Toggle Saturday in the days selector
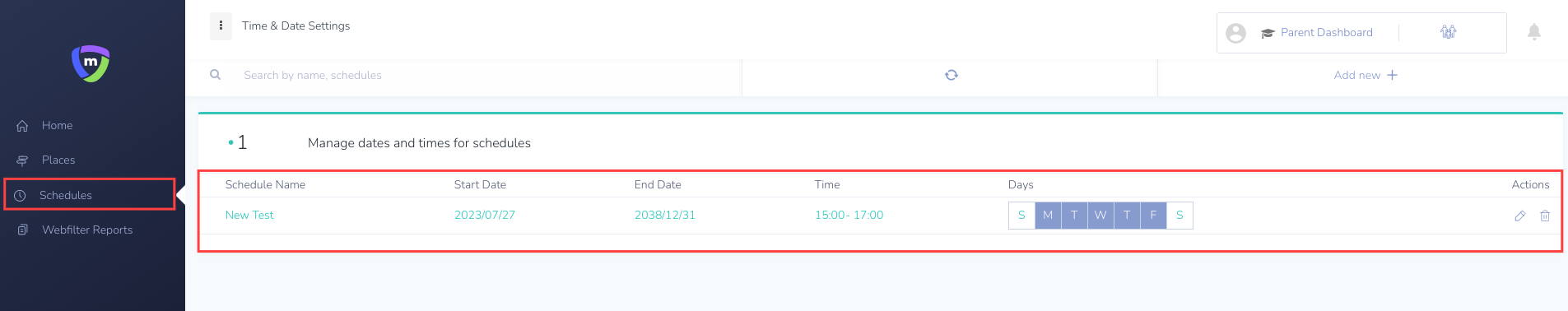The height and width of the screenshot is (311, 1568). [1179, 216]
